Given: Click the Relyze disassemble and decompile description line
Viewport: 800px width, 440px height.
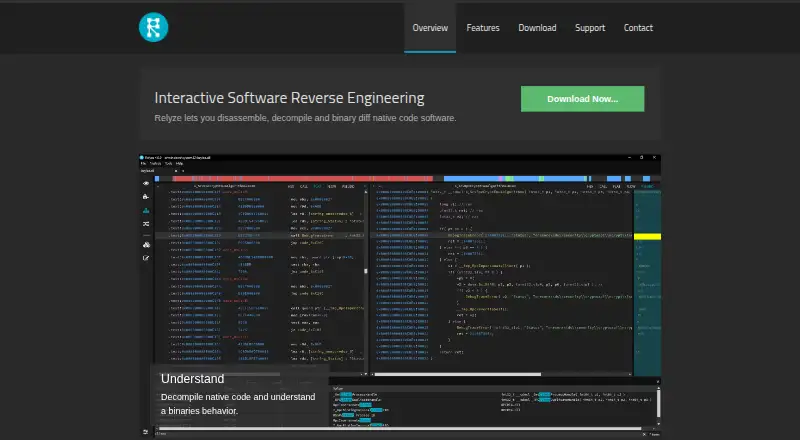Looking at the screenshot, I should pos(305,118).
